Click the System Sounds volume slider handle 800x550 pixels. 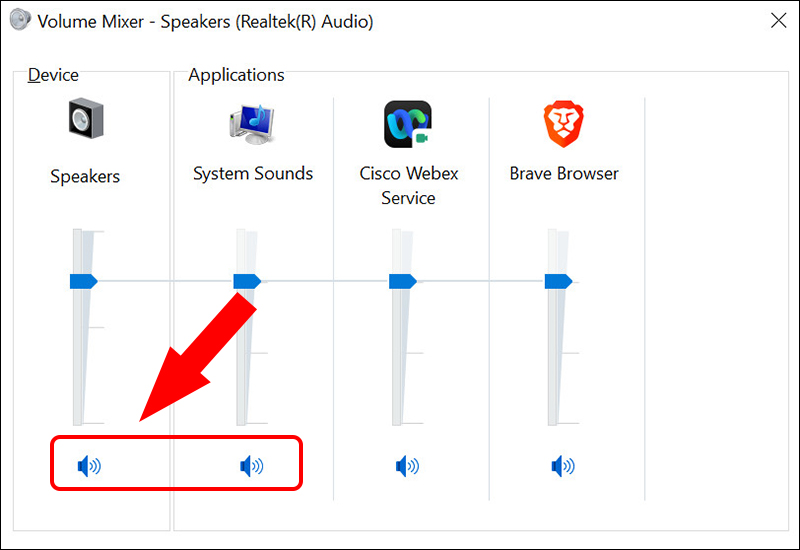click(246, 282)
